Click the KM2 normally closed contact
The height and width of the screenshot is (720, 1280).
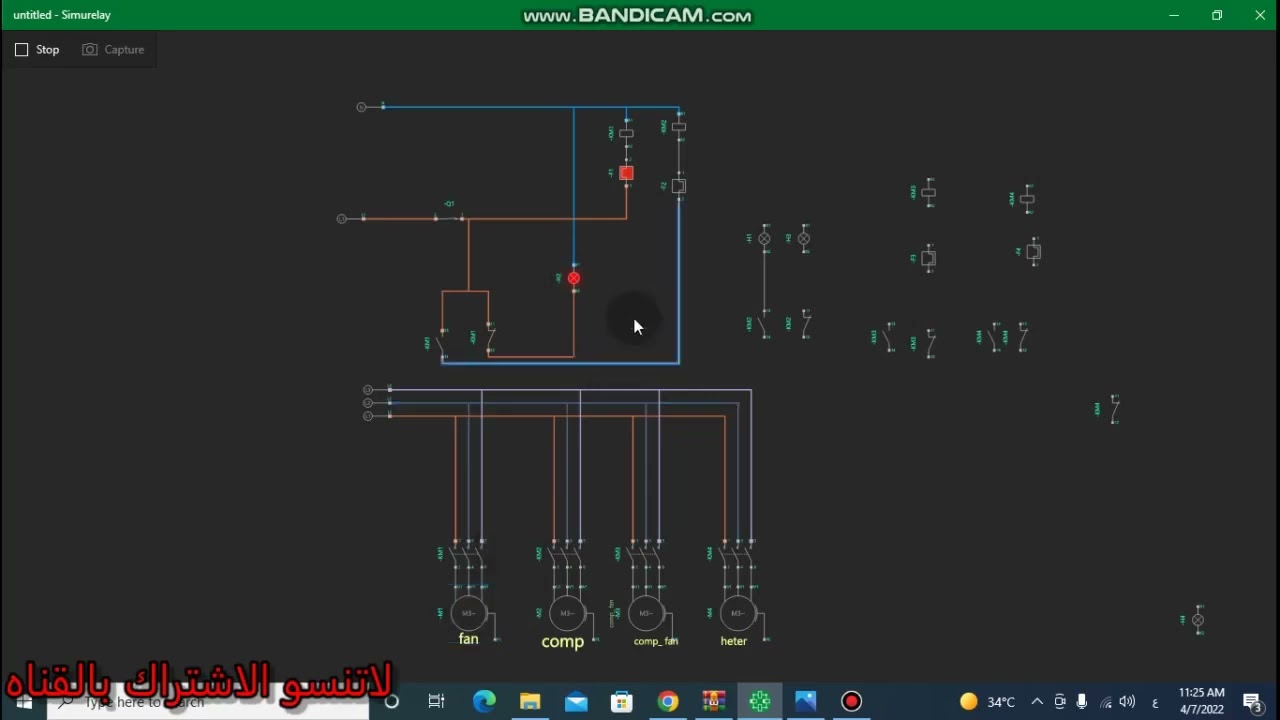(x=805, y=323)
